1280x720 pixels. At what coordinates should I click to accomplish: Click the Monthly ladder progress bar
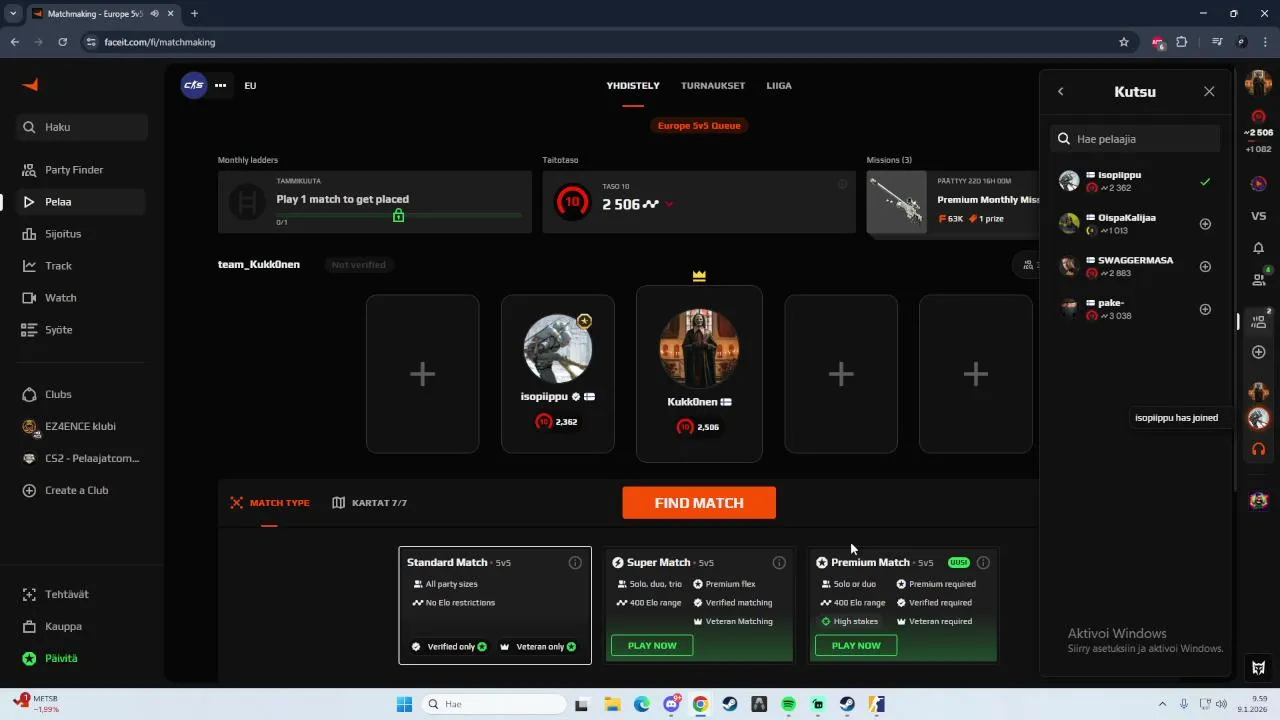399,215
